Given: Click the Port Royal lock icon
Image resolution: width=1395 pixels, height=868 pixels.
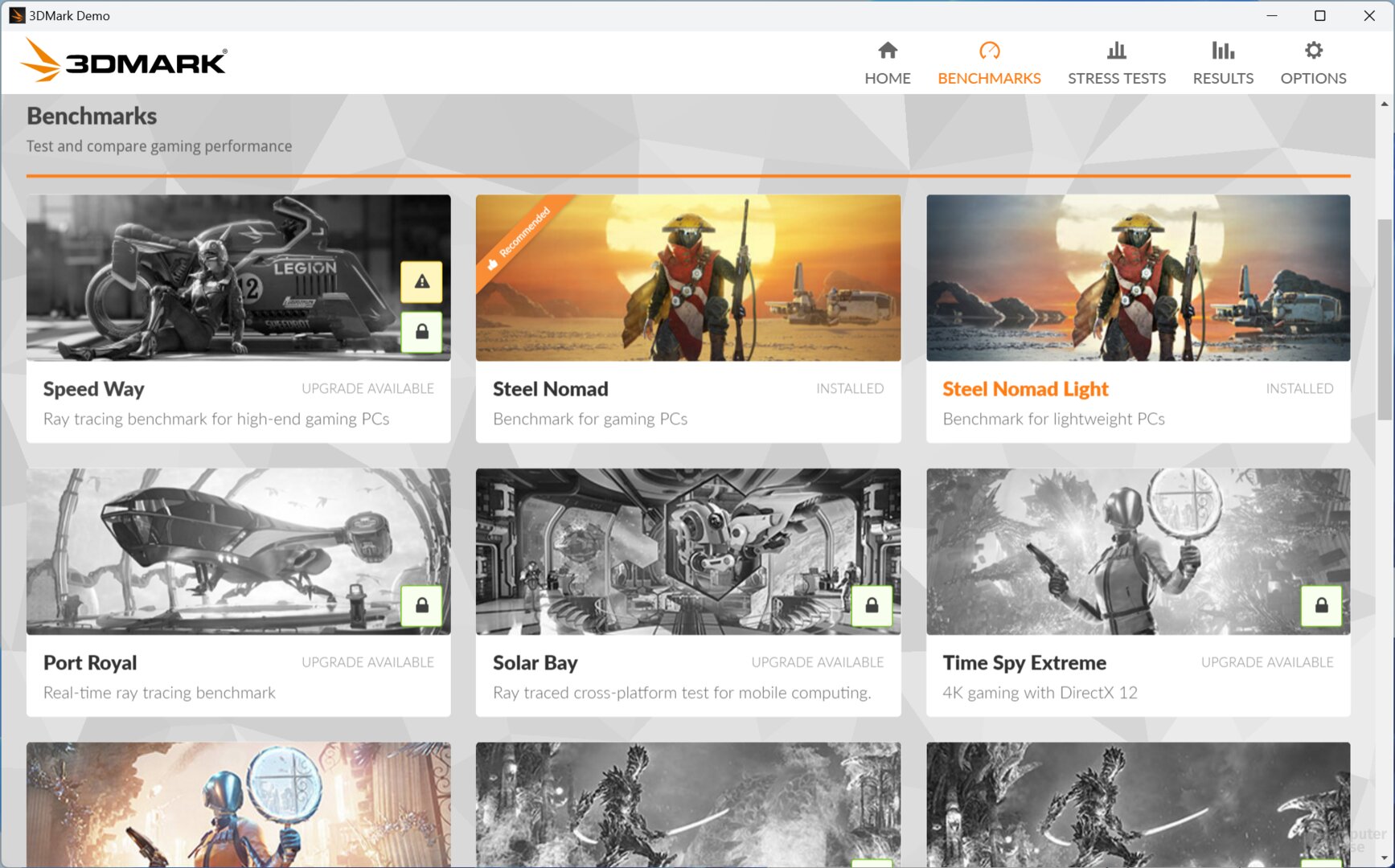Looking at the screenshot, I should click(x=422, y=605).
